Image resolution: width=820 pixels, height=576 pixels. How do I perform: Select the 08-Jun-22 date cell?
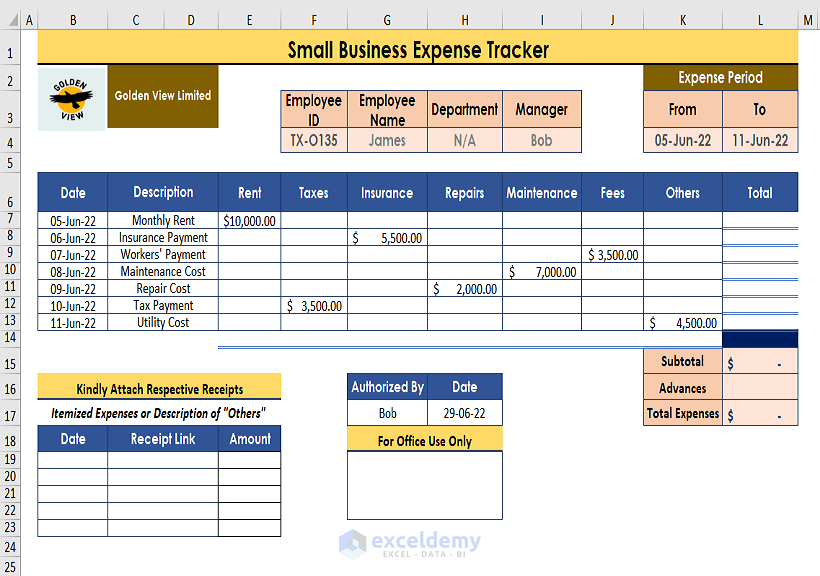point(73,272)
